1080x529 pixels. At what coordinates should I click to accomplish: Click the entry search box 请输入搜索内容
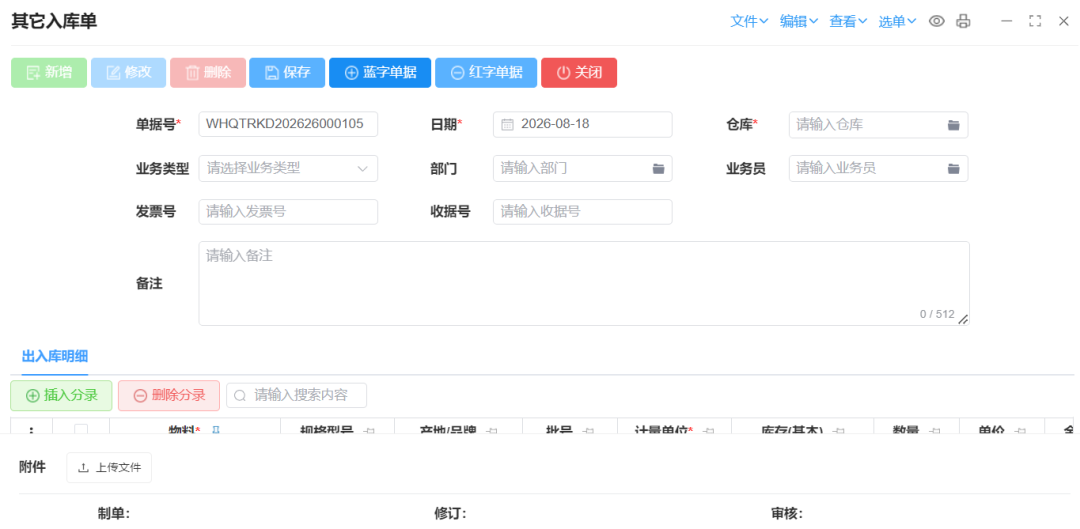click(x=296, y=395)
